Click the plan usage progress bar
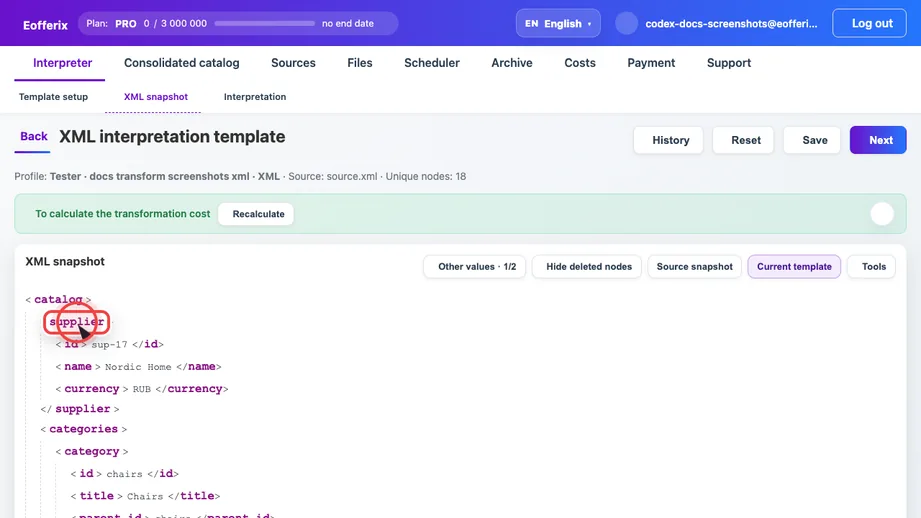The width and height of the screenshot is (921, 518). pos(264,23)
